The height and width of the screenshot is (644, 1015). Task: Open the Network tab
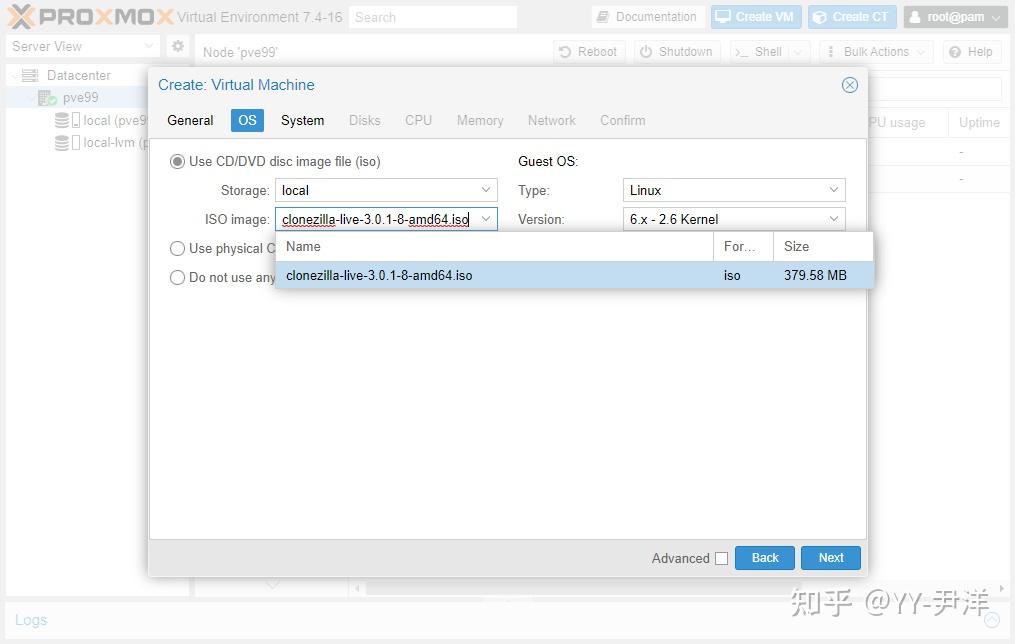(x=551, y=120)
